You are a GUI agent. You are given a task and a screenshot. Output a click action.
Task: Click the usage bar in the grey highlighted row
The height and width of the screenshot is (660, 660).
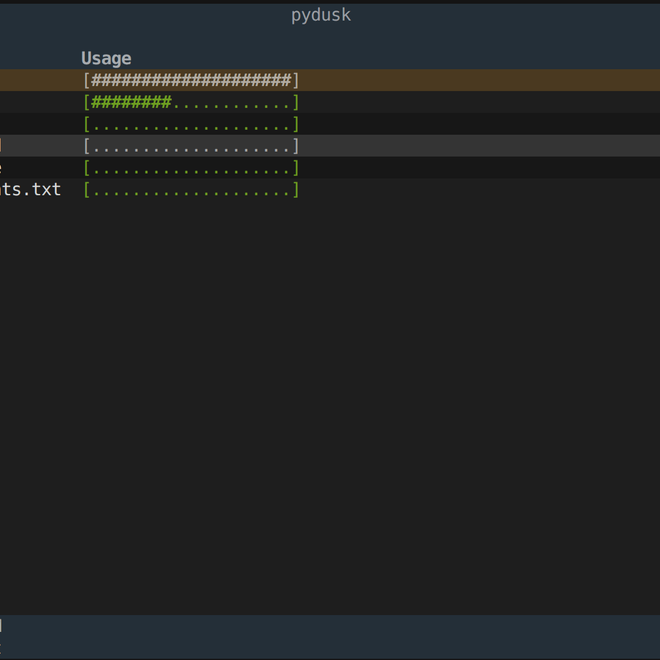coord(191,146)
